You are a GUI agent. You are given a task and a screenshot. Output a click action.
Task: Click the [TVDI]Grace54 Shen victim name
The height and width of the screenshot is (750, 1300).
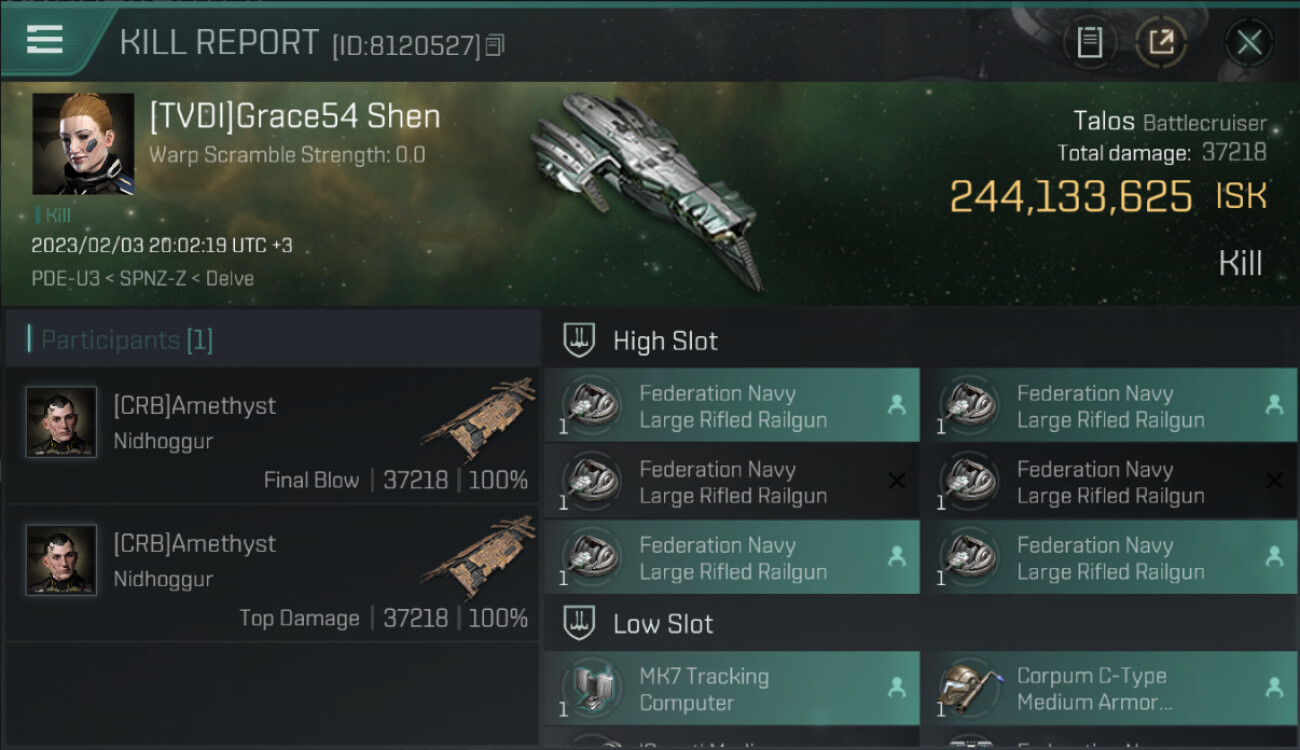(294, 117)
